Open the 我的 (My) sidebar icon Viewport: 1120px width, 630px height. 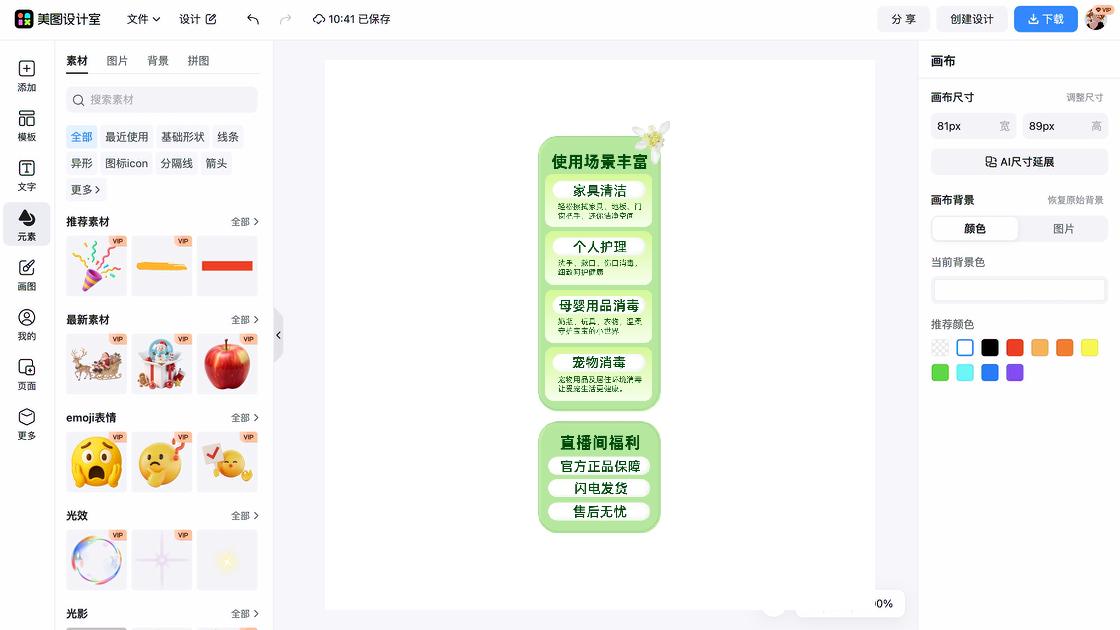(26, 324)
